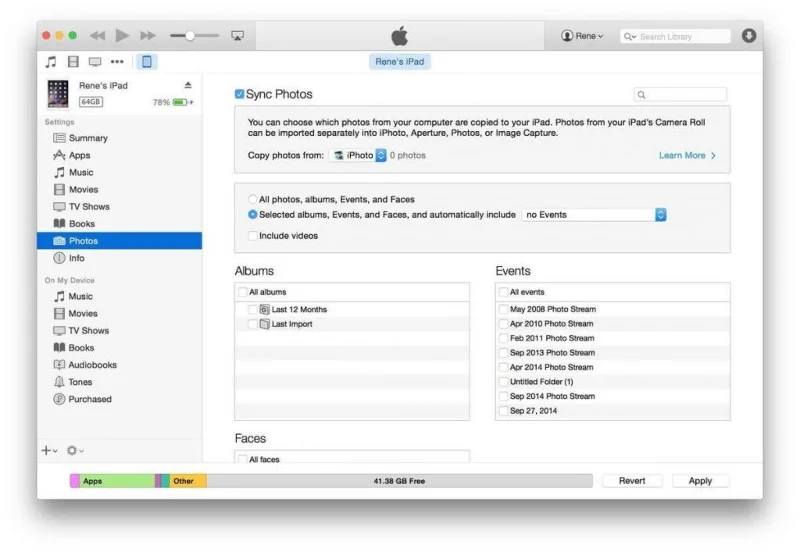Open the downloads arrow icon
This screenshot has height=552, width=800.
[x=749, y=36]
